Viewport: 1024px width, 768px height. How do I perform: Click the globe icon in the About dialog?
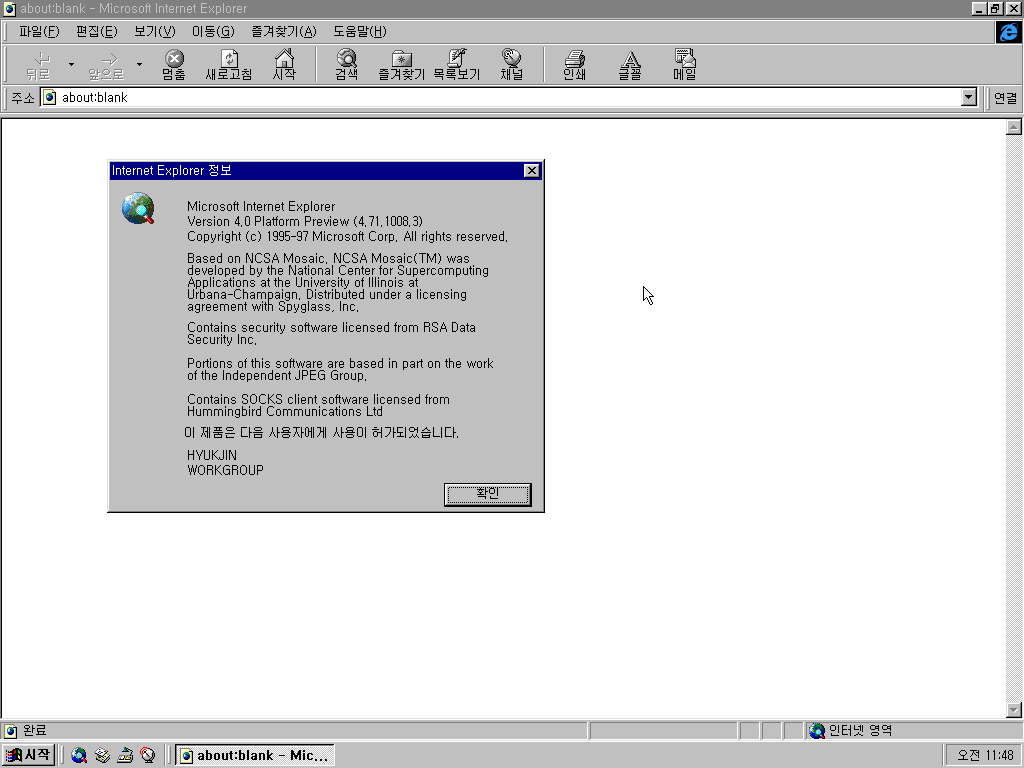[138, 208]
